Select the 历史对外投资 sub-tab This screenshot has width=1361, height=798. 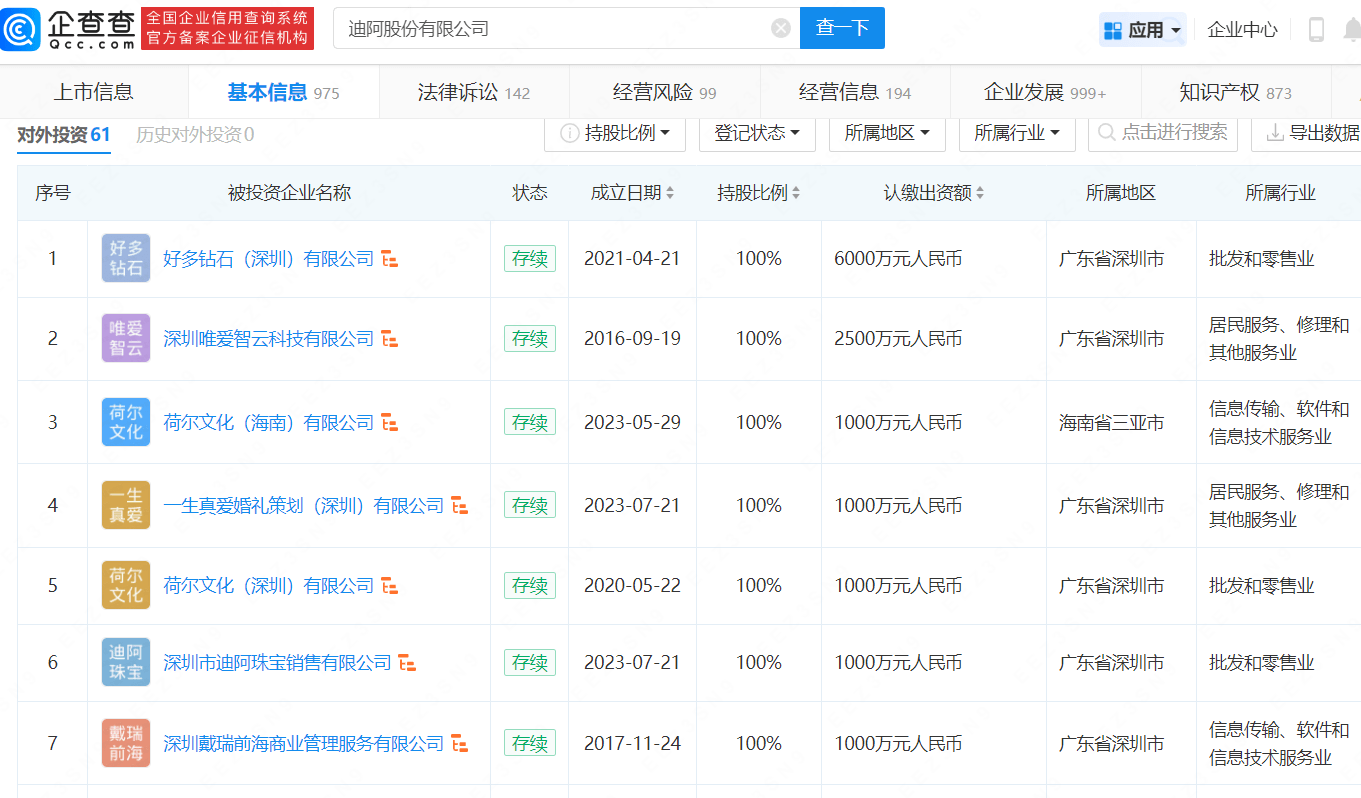coord(195,135)
